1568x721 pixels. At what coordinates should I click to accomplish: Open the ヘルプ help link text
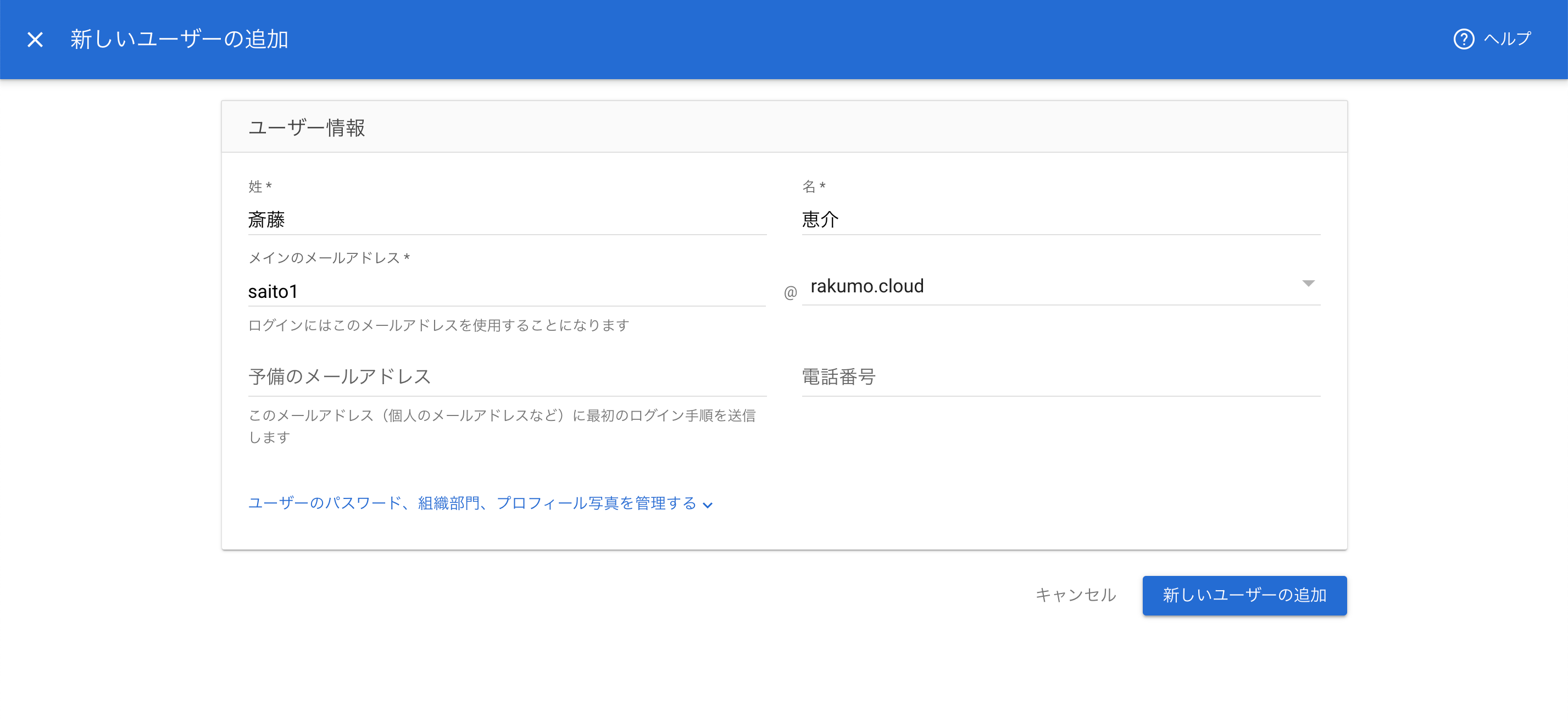(1507, 39)
